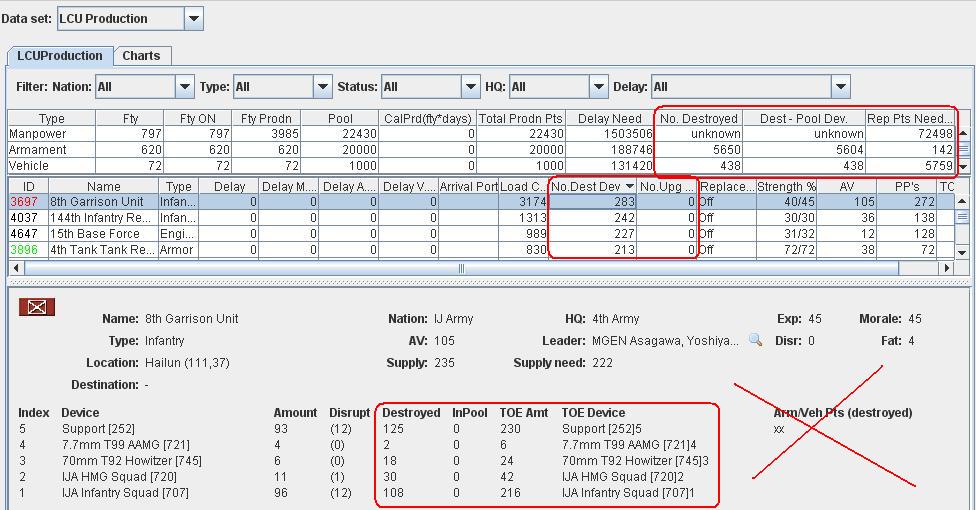980x510 pixels.
Task: Click the IJA HMG Squad [720] device
Action: tap(119, 477)
